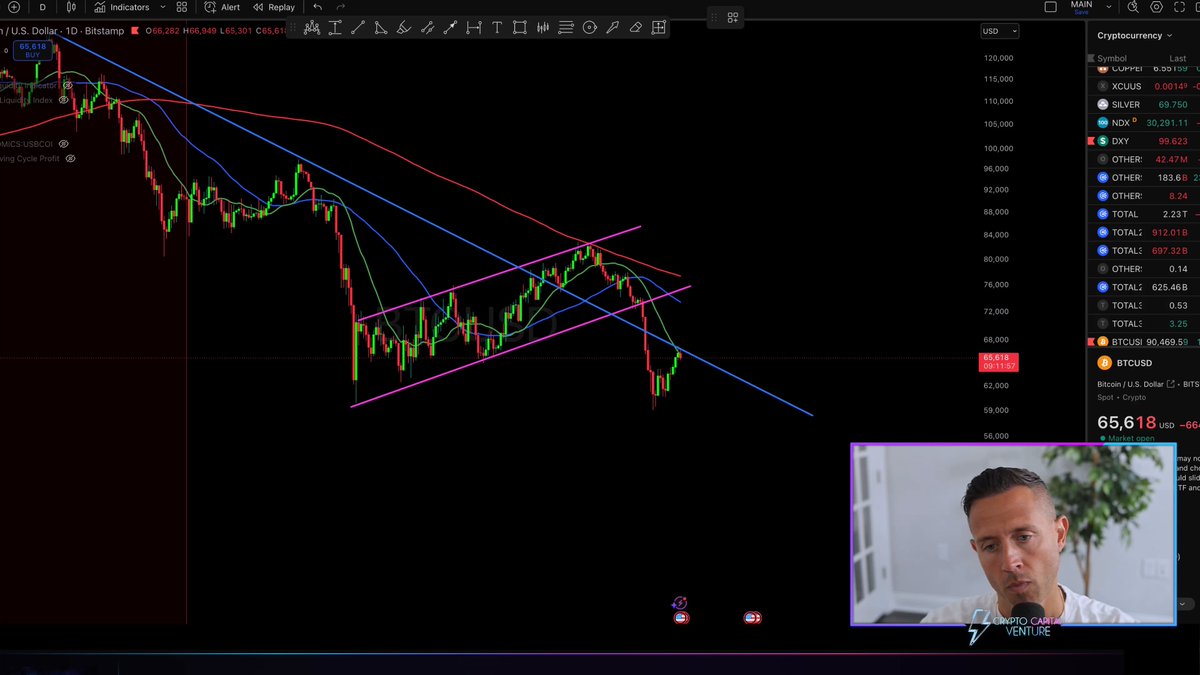Click the 65,618 BUY button
1200x675 pixels.
click(x=32, y=50)
